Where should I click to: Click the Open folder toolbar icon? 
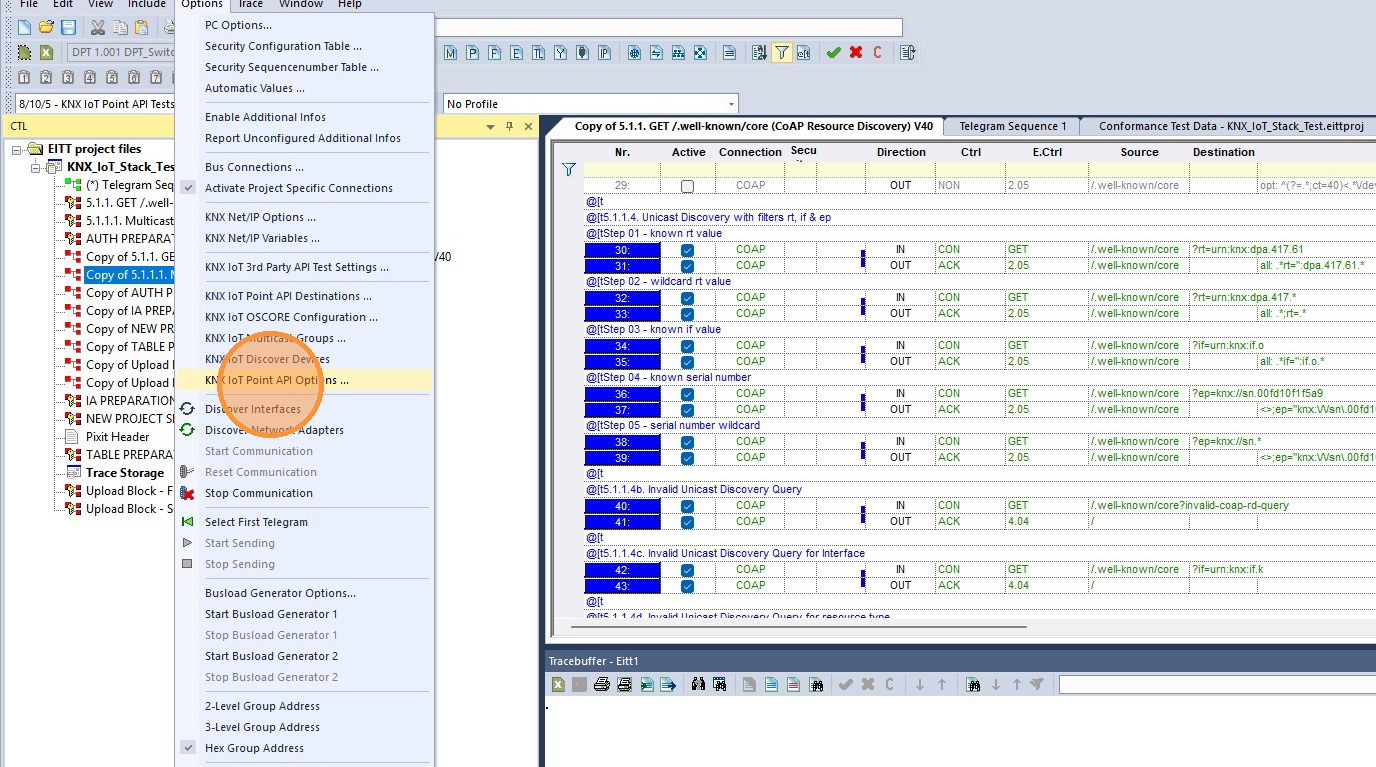coord(46,27)
